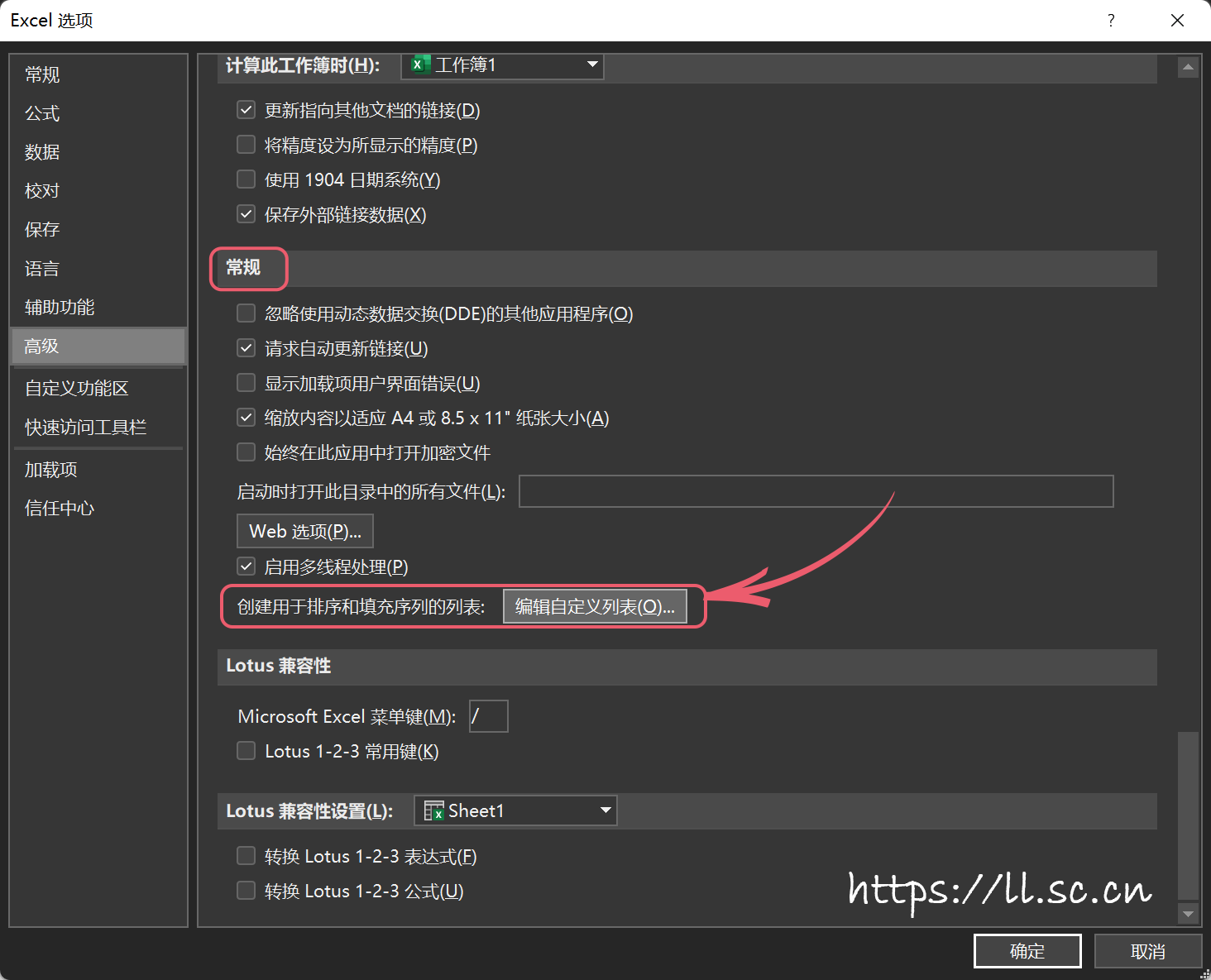The width and height of the screenshot is (1211, 980).
Task: Open the 工作簿1 workbook dropdown
Action: tap(502, 65)
